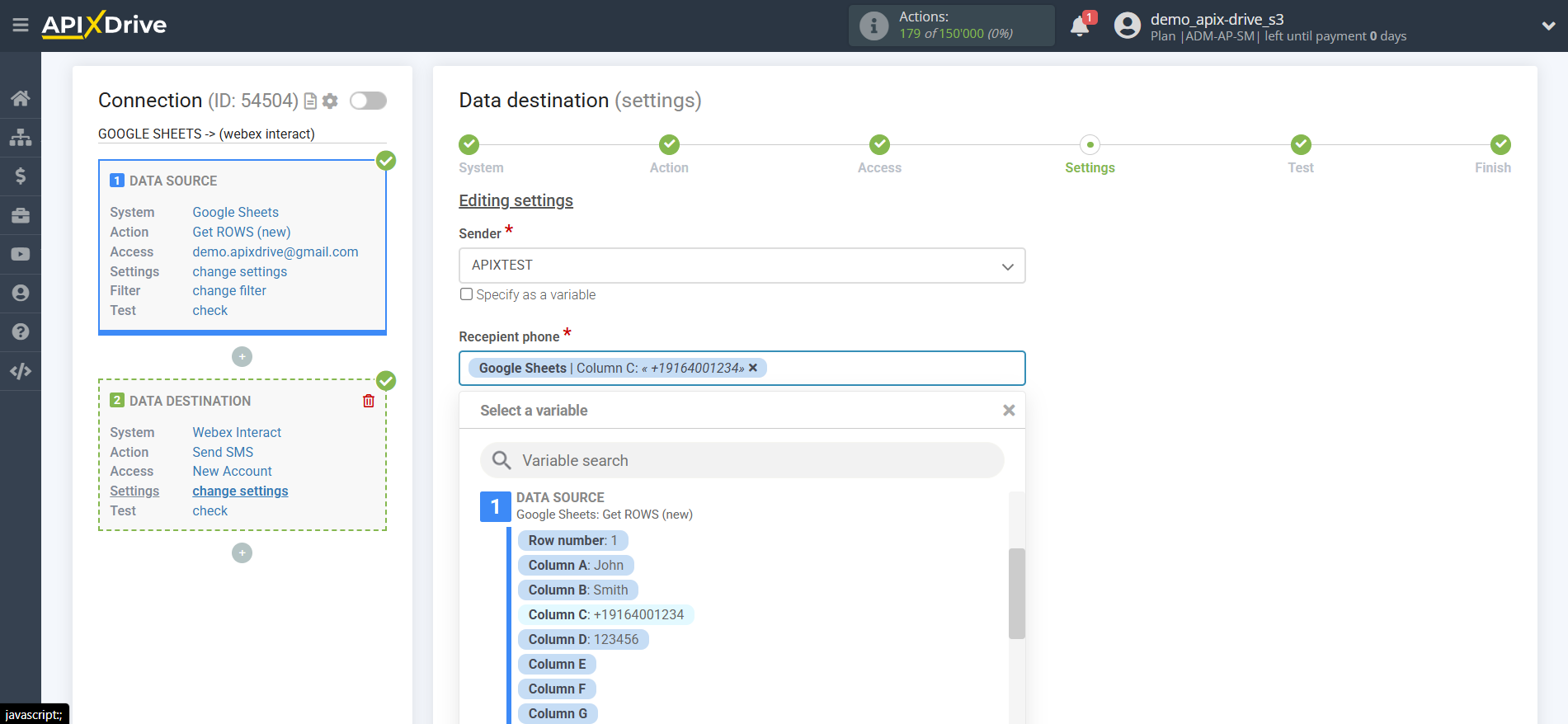Open the connection settings gear
The image size is (1568, 724).
click(x=330, y=101)
